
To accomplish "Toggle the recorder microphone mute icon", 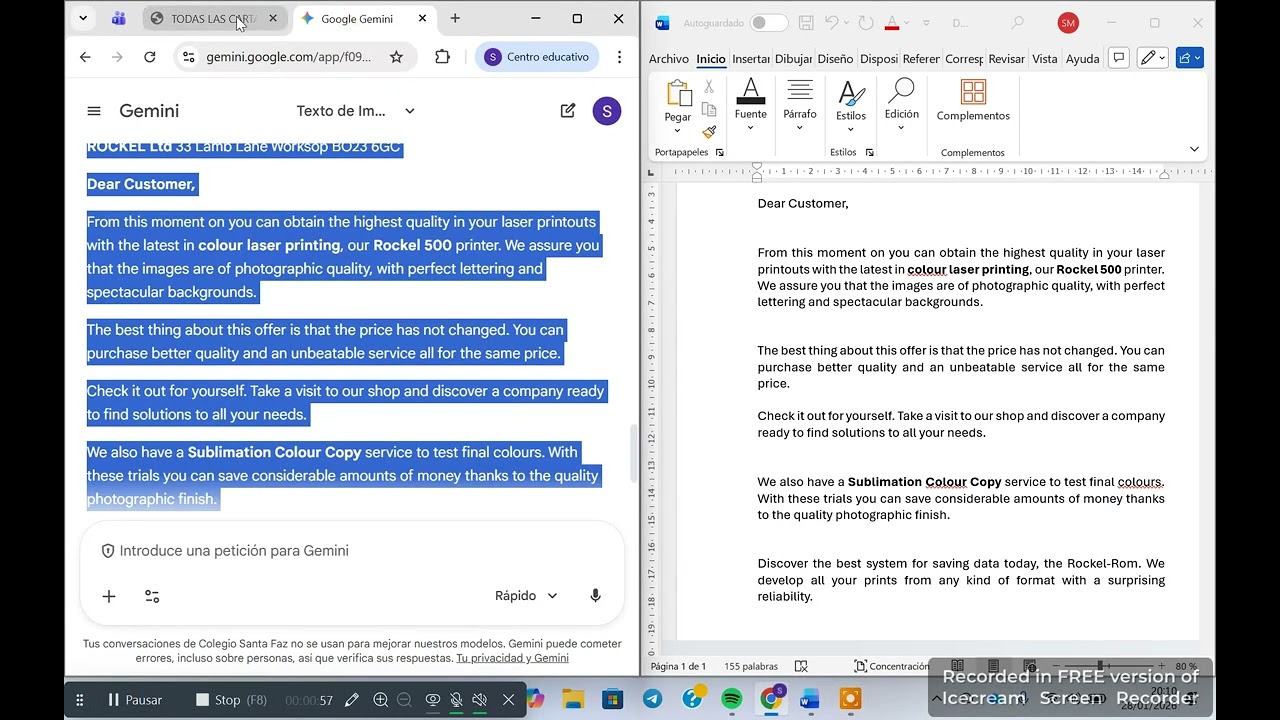I will click(456, 700).
